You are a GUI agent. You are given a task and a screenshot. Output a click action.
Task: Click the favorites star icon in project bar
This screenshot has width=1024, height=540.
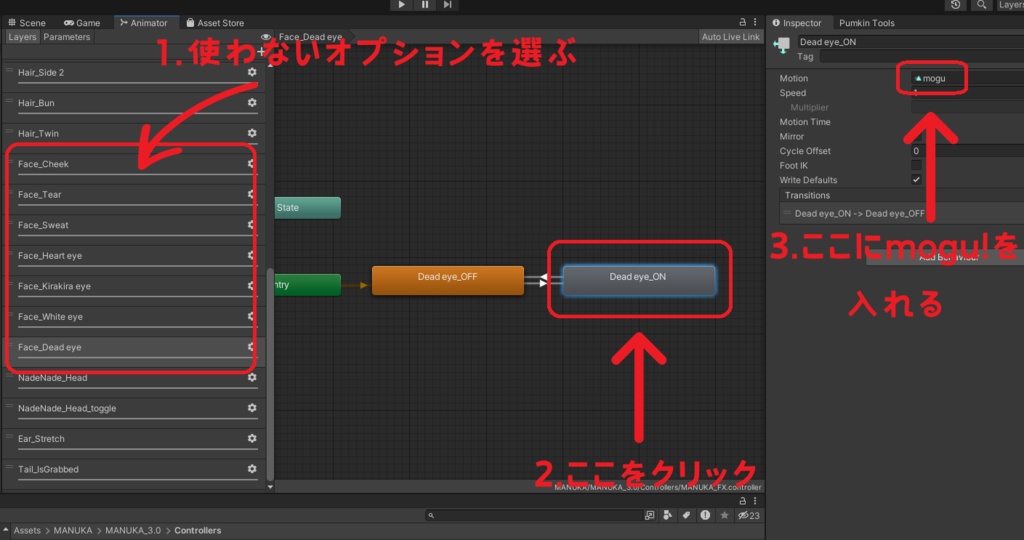724,515
